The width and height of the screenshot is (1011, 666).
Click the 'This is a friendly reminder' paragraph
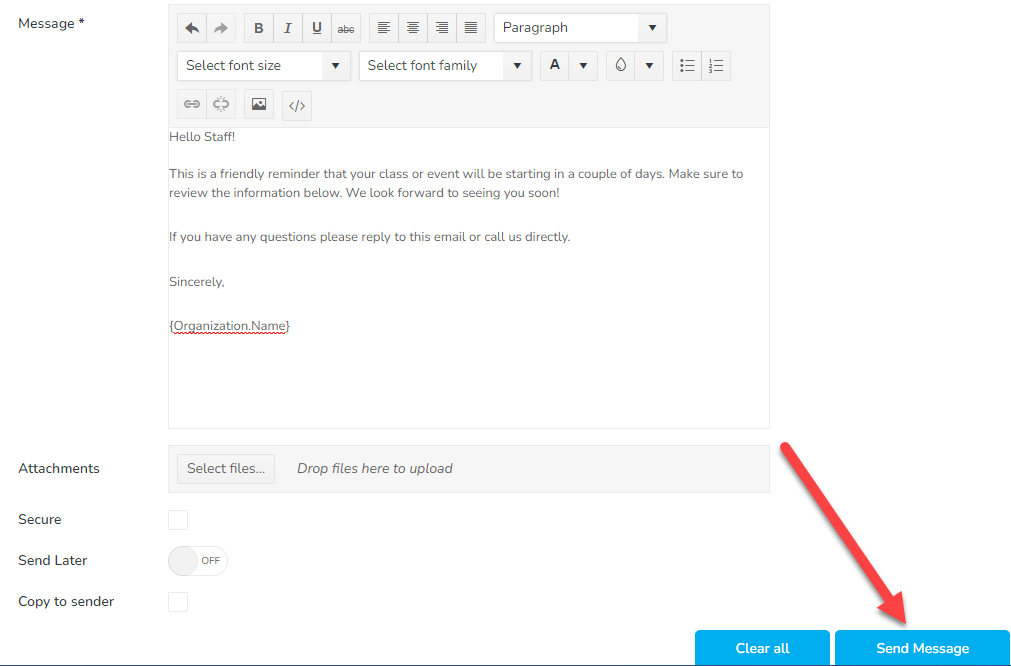(456, 183)
